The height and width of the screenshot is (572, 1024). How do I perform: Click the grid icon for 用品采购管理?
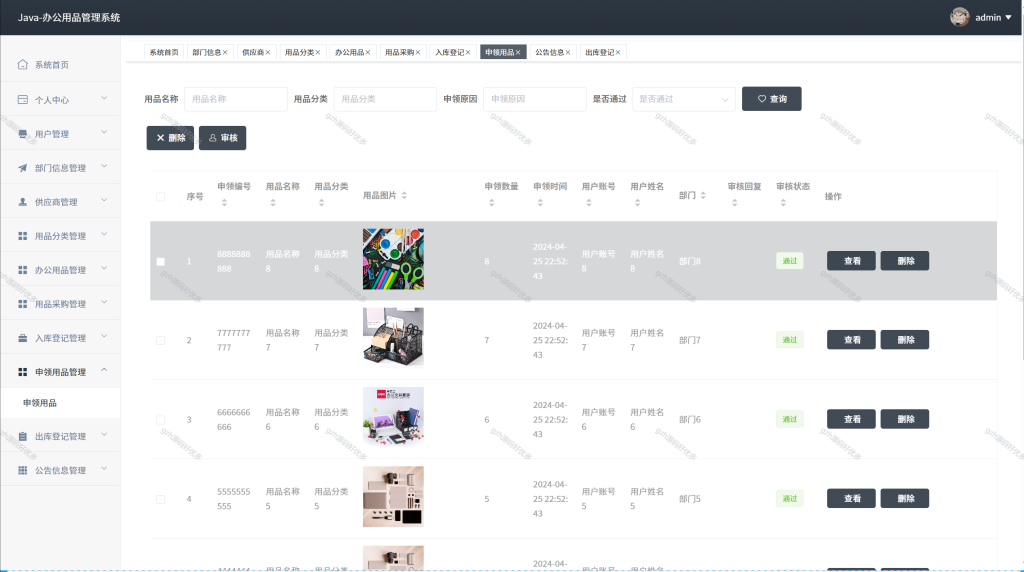click(23, 304)
